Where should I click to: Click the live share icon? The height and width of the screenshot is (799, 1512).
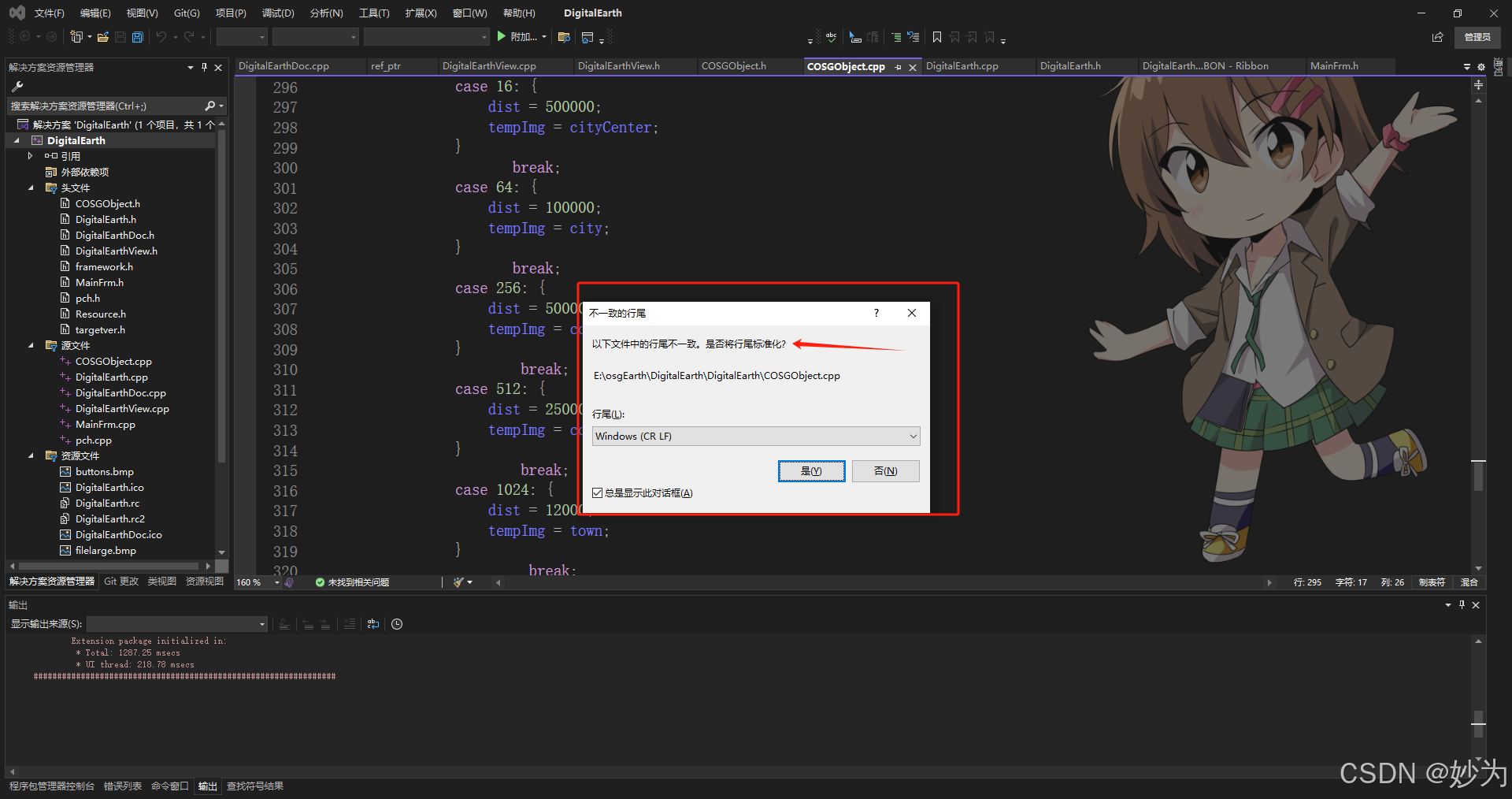point(1437,37)
